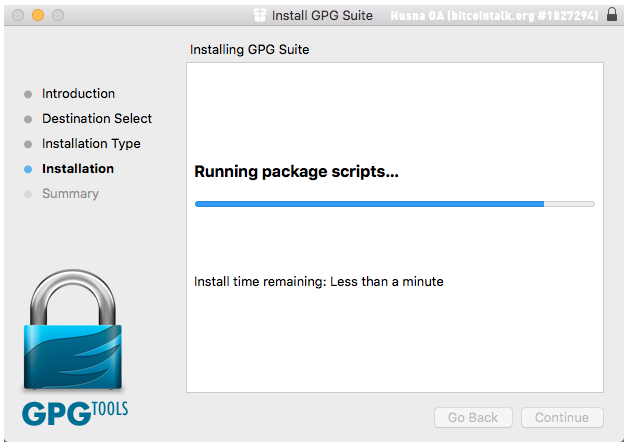Viewport: 627px width, 446px height.
Task: Click the bullet beside Installation Type
Action: (x=28, y=144)
